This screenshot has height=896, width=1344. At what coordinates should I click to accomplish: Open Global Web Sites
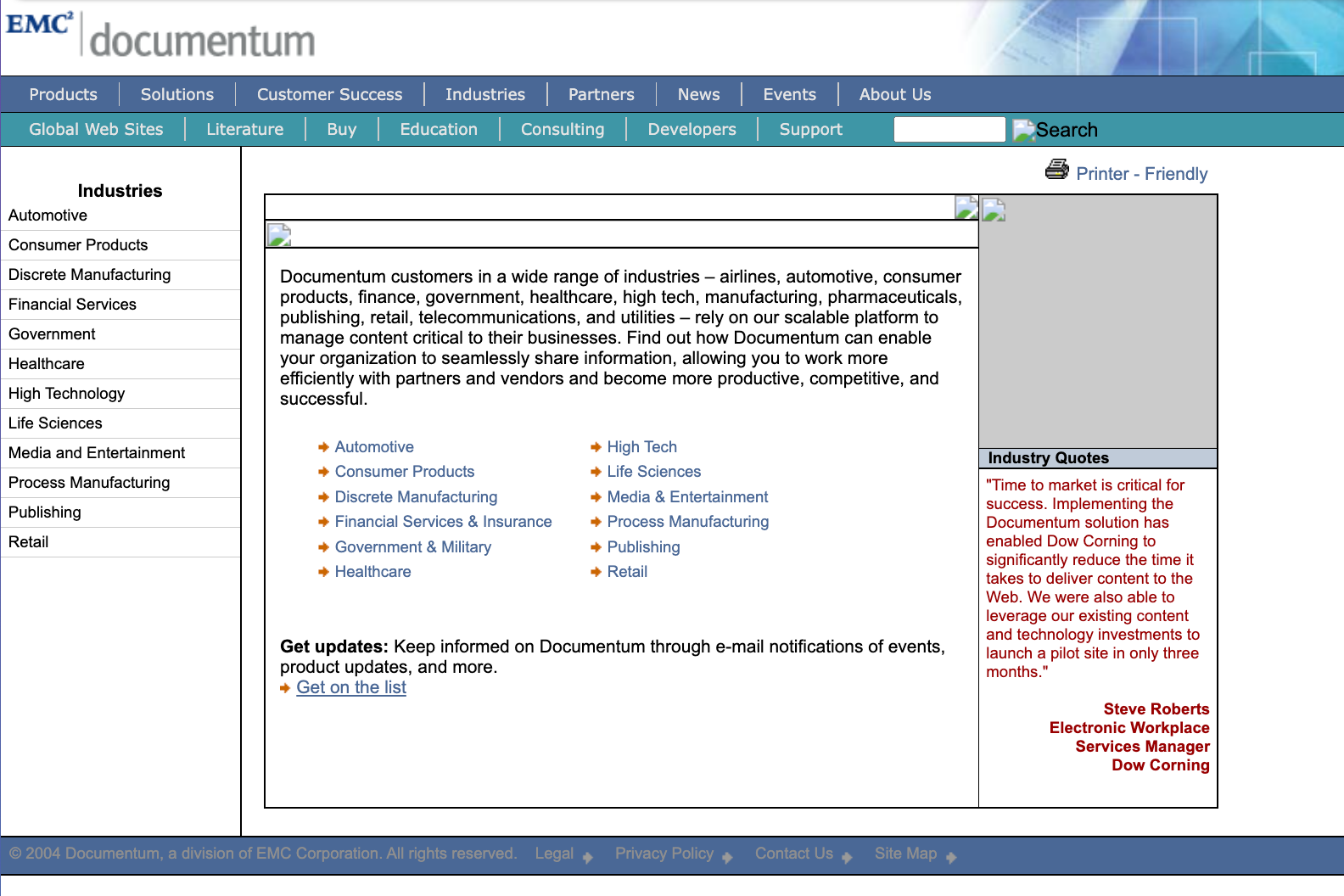[x=96, y=129]
